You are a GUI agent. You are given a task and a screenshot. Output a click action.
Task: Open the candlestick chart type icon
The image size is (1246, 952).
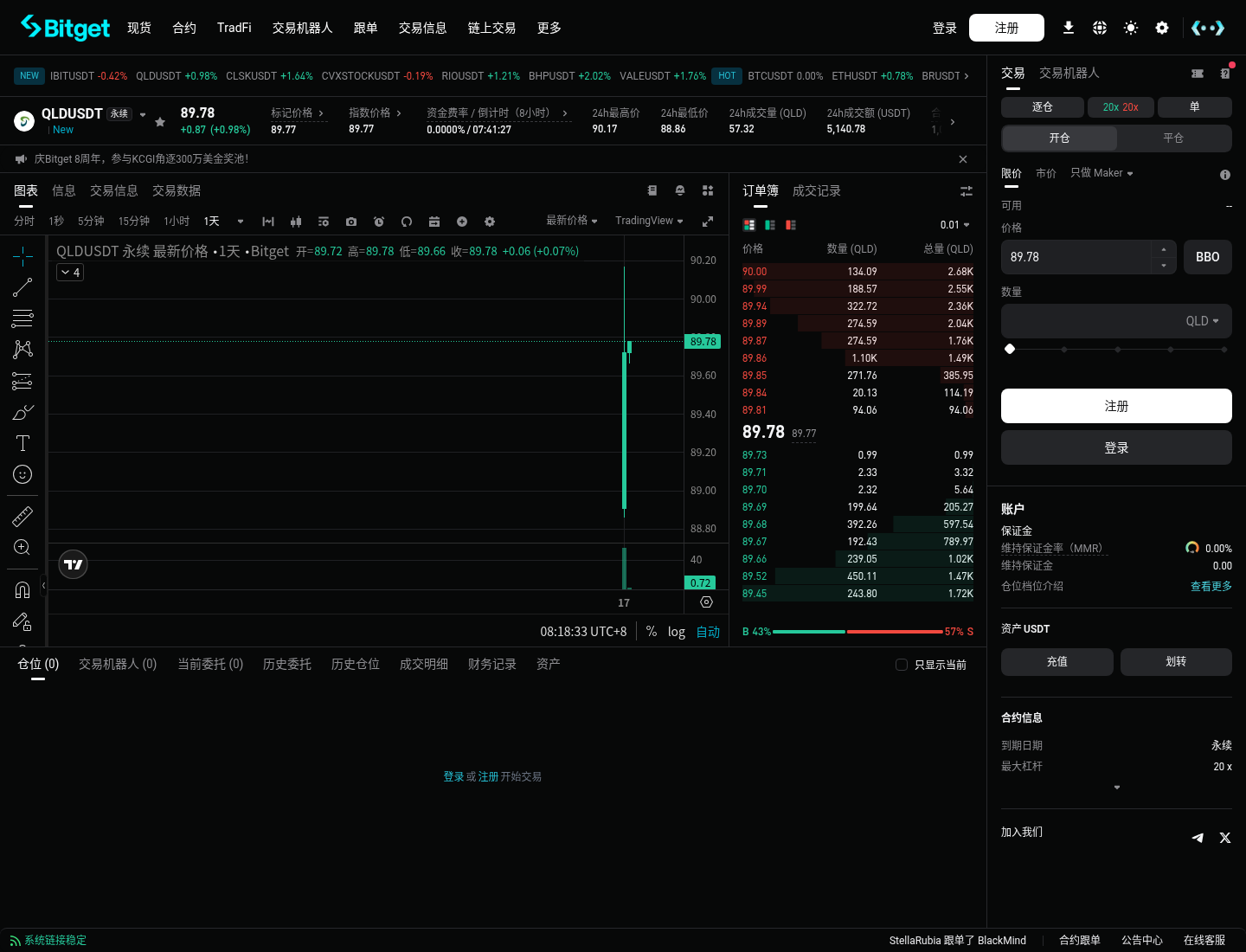pyautogui.click(x=296, y=222)
